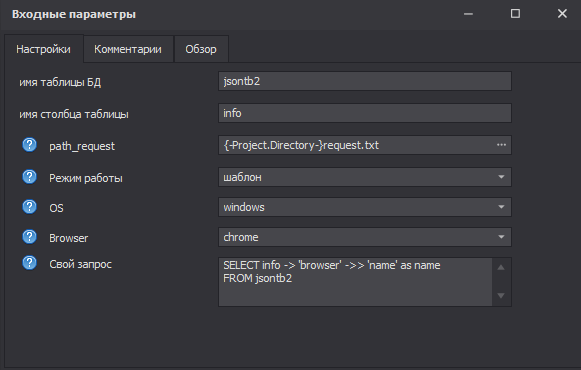
Task: Click the jsontb2 table name field
Action: pos(365,81)
